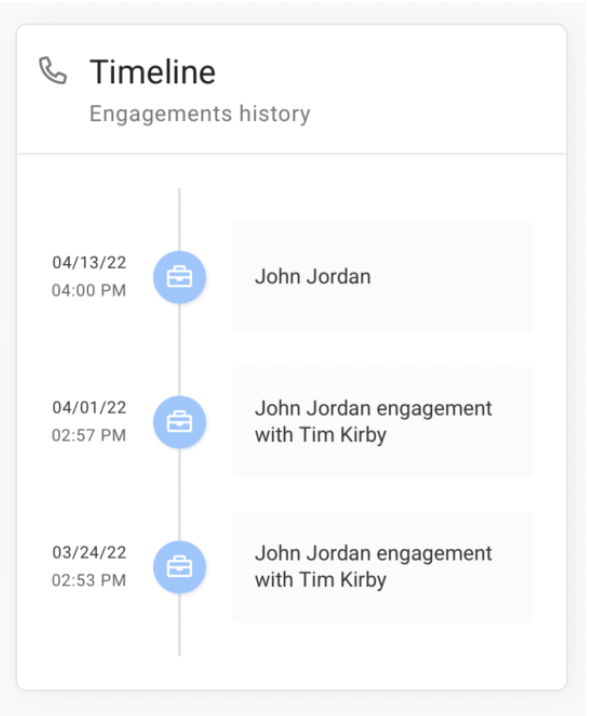The width and height of the screenshot is (590, 716).
Task: Open the John Jordan card from 04/13/22
Action: pyautogui.click(x=383, y=277)
